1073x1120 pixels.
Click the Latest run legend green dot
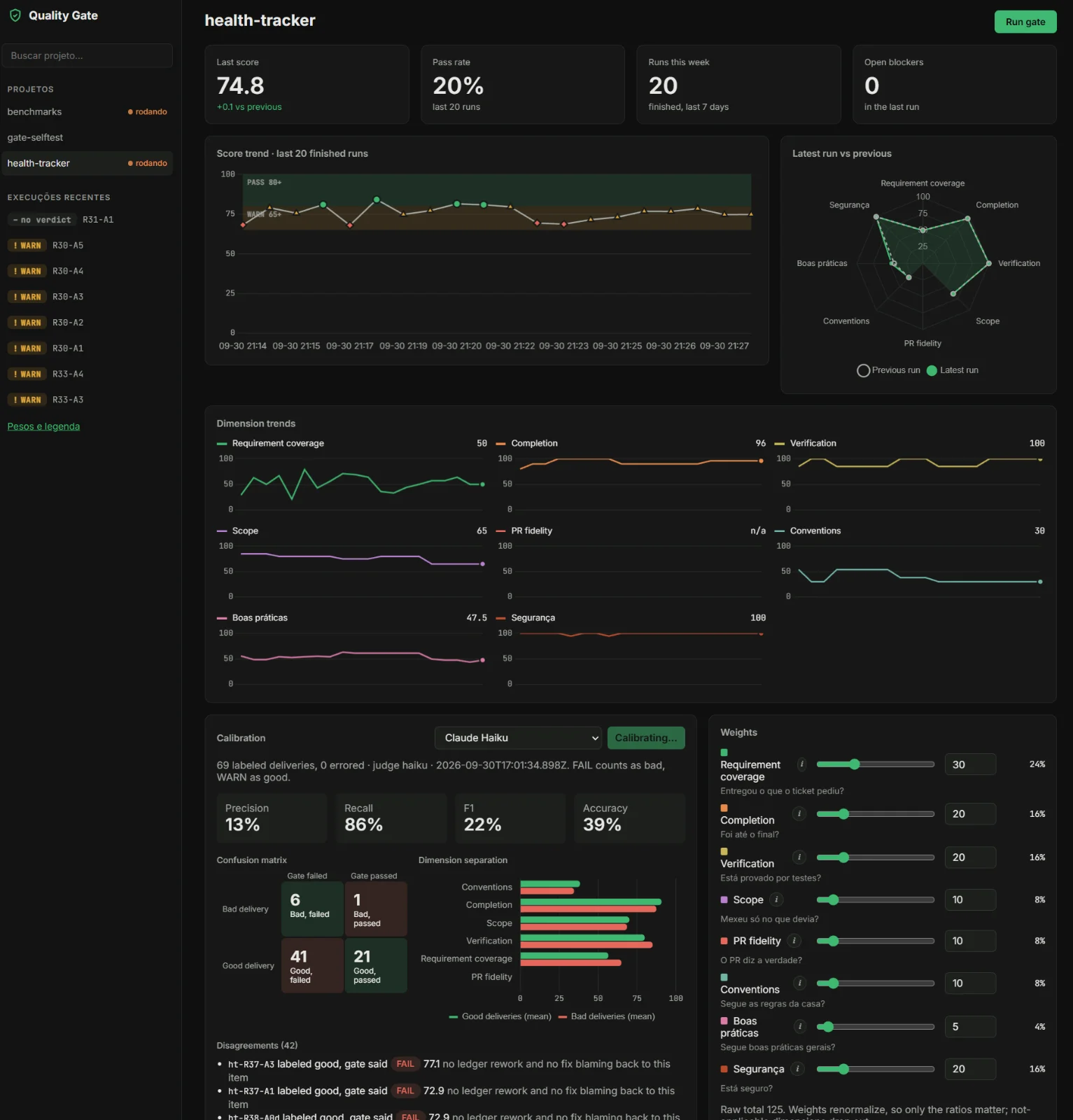[x=932, y=370]
